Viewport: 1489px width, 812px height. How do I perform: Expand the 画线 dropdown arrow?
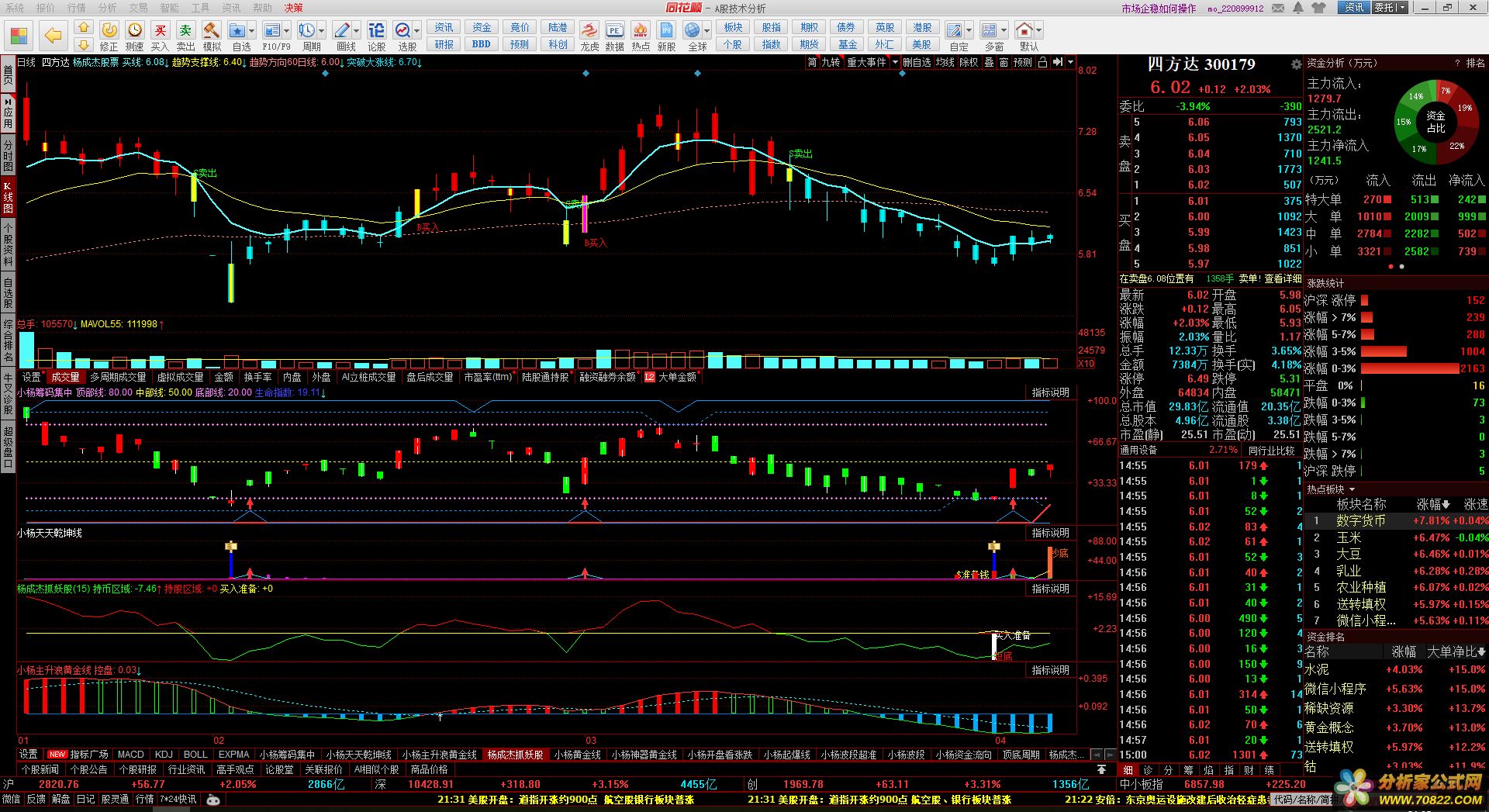[x=357, y=31]
